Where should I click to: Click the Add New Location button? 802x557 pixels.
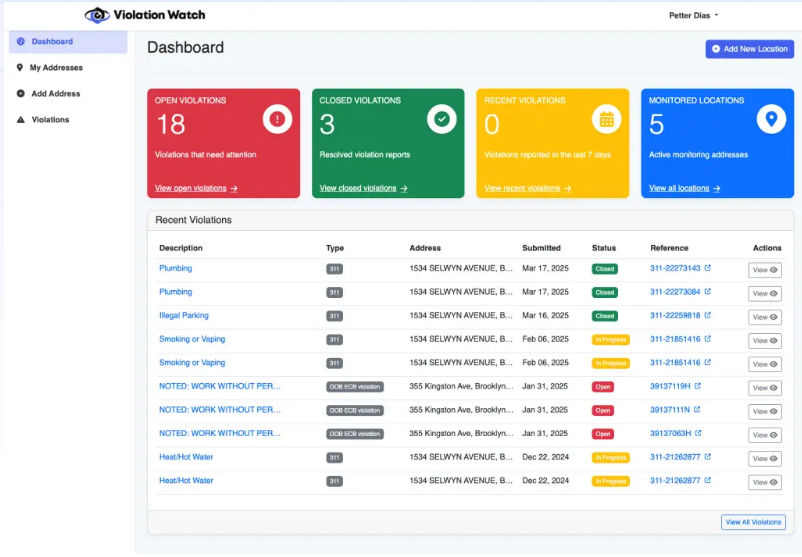point(749,49)
